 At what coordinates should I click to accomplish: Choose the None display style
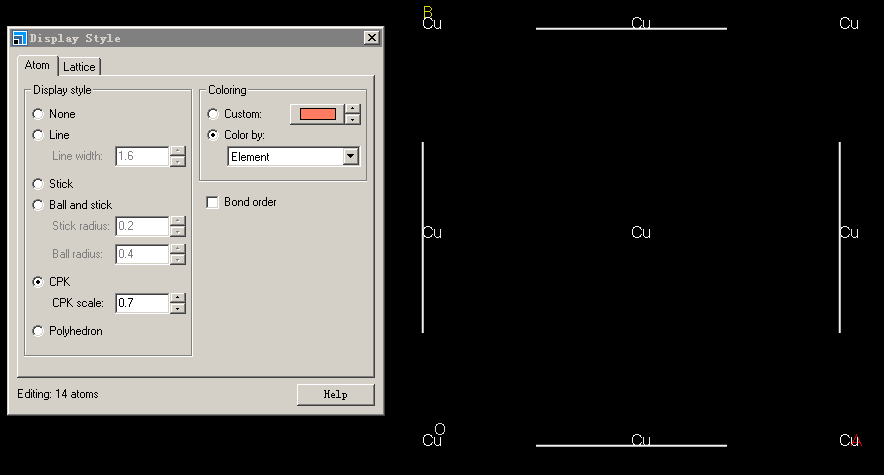click(38, 114)
